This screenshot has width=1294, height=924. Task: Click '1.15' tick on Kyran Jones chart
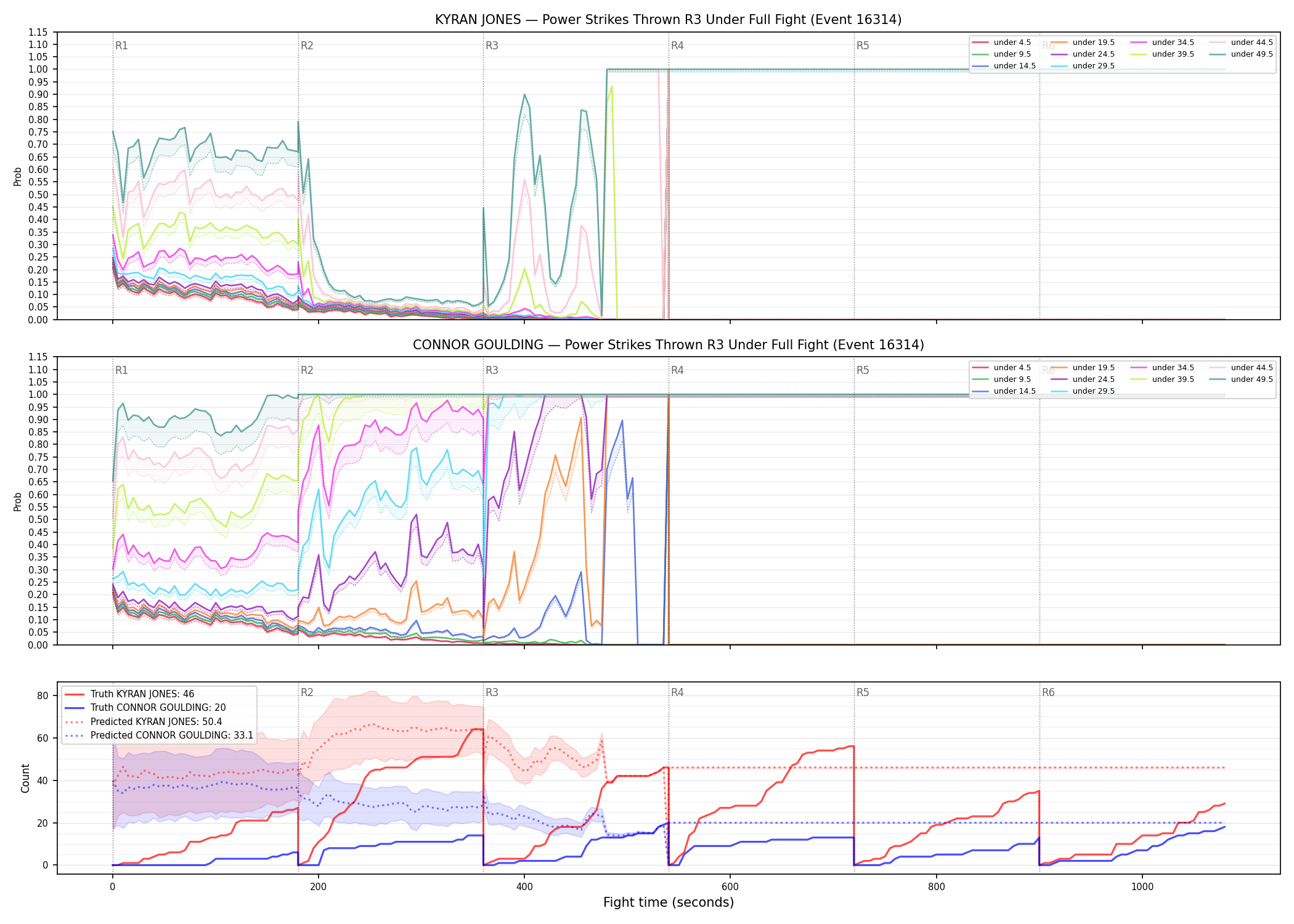pos(38,32)
